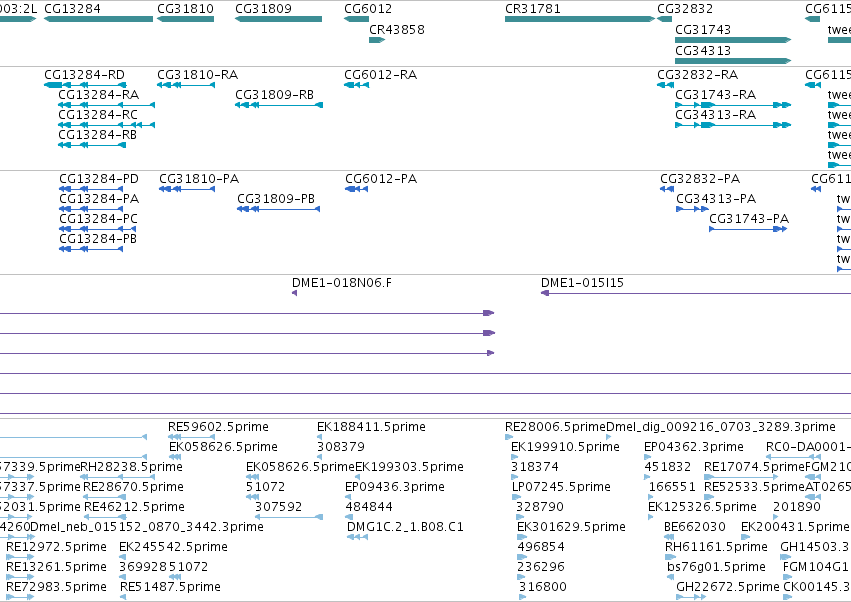Select transcript CG32832-RA
This screenshot has height=602, width=851.
coord(665,85)
